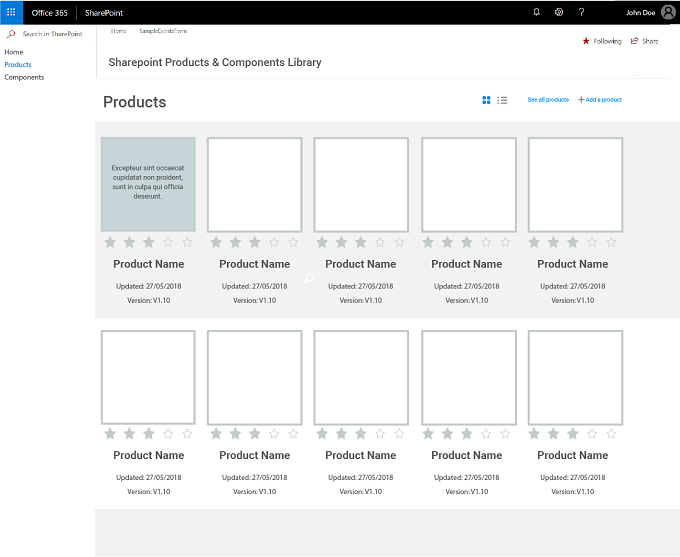The width and height of the screenshot is (680, 557).
Task: Switch to the list view layout
Action: (502, 100)
